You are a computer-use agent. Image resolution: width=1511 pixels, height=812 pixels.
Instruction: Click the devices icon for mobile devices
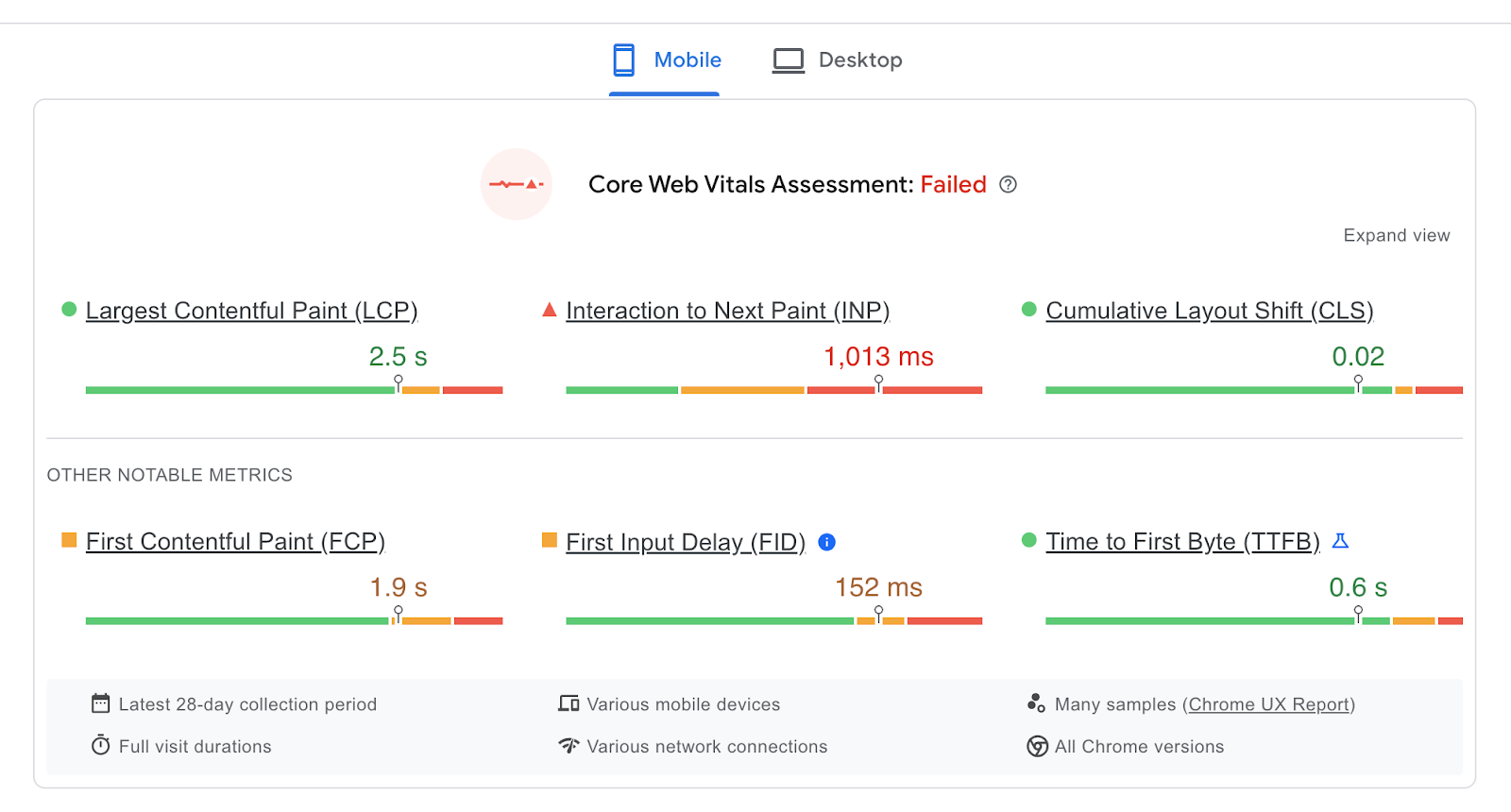[569, 703]
